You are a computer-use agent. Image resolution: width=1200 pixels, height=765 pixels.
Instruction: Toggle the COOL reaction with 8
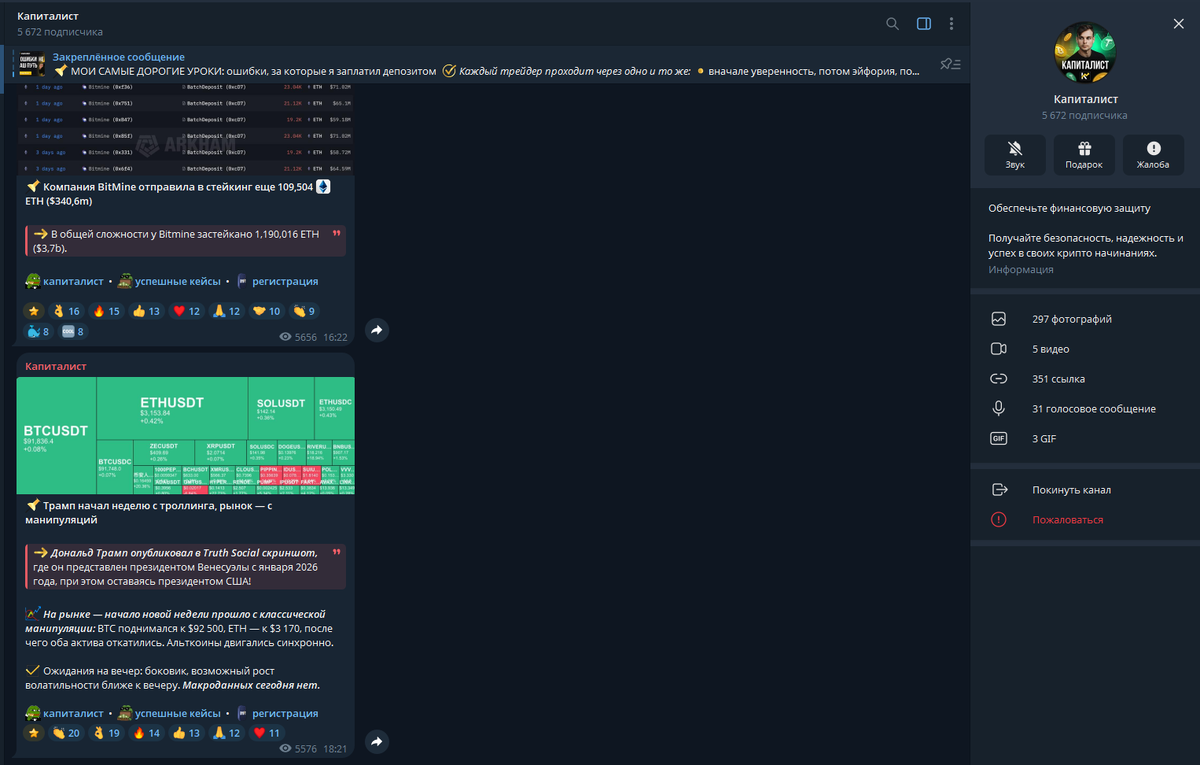(x=73, y=331)
